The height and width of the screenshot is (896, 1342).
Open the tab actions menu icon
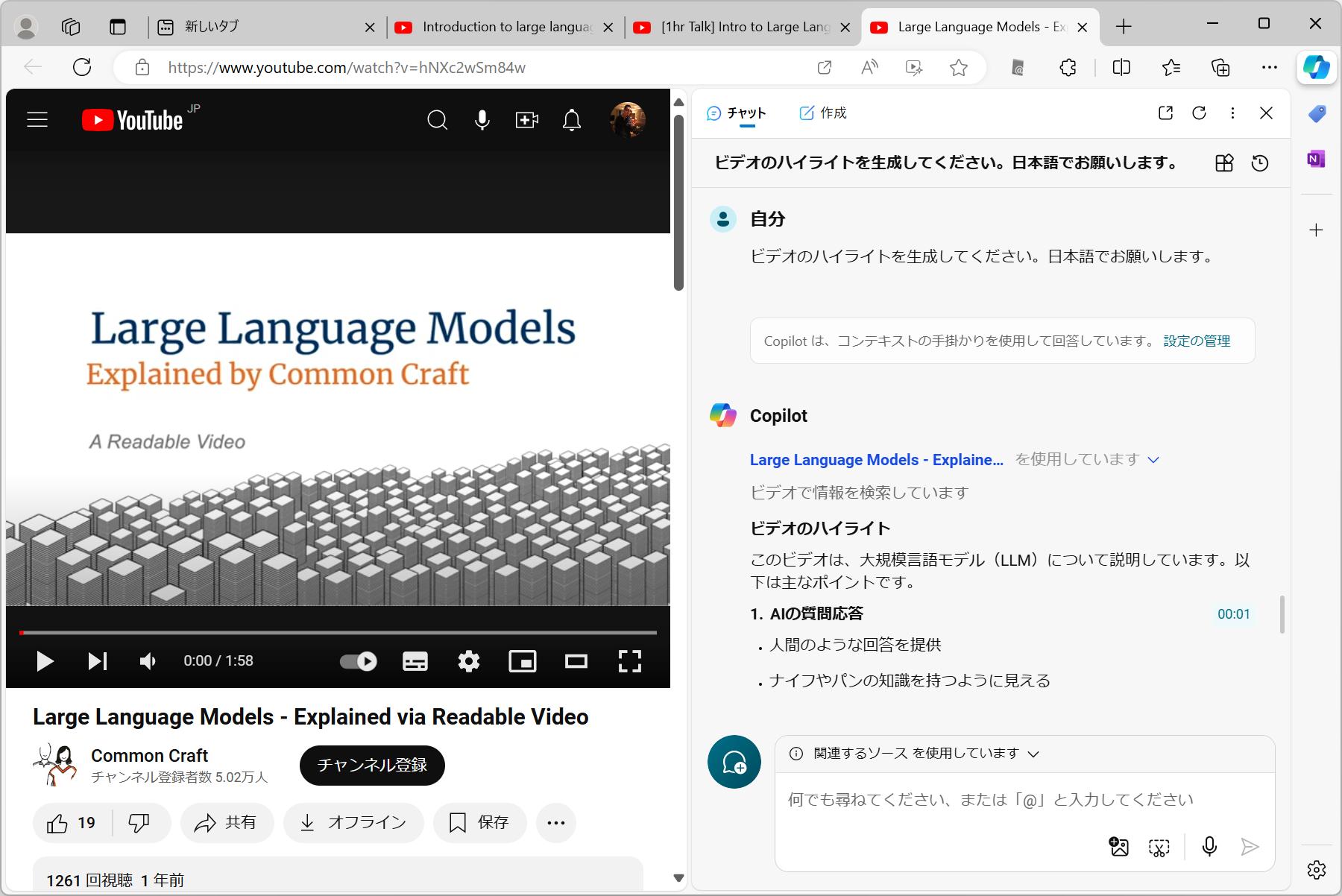(x=118, y=27)
